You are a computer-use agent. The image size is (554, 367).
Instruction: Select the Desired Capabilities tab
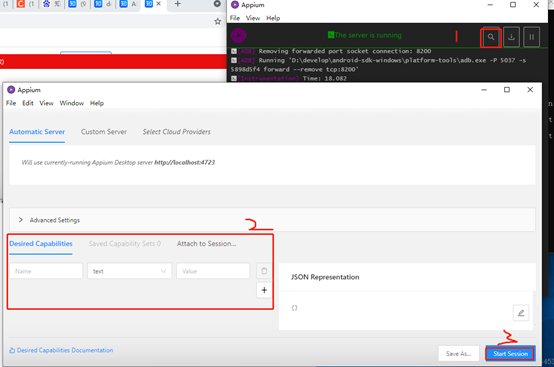(x=41, y=244)
